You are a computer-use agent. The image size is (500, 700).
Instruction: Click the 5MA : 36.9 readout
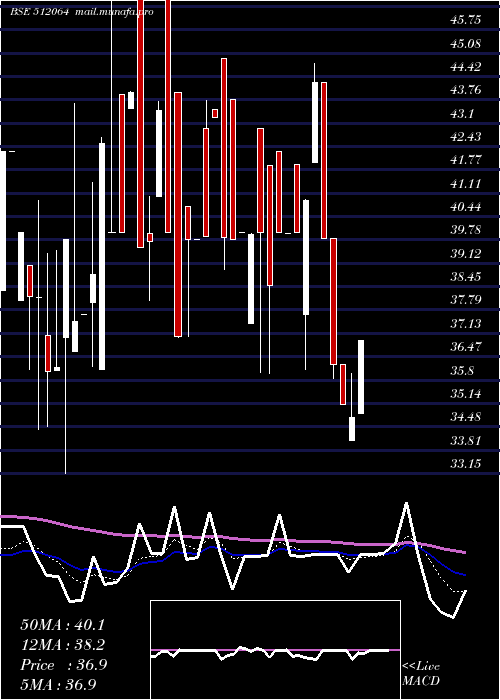coord(58,684)
